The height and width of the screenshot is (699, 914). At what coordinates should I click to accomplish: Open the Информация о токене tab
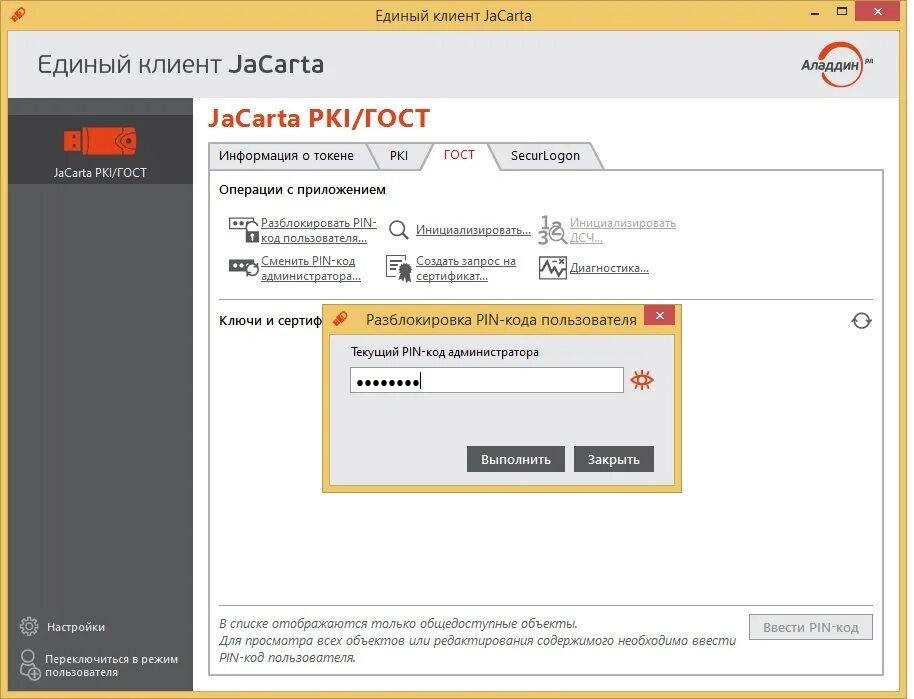click(286, 156)
